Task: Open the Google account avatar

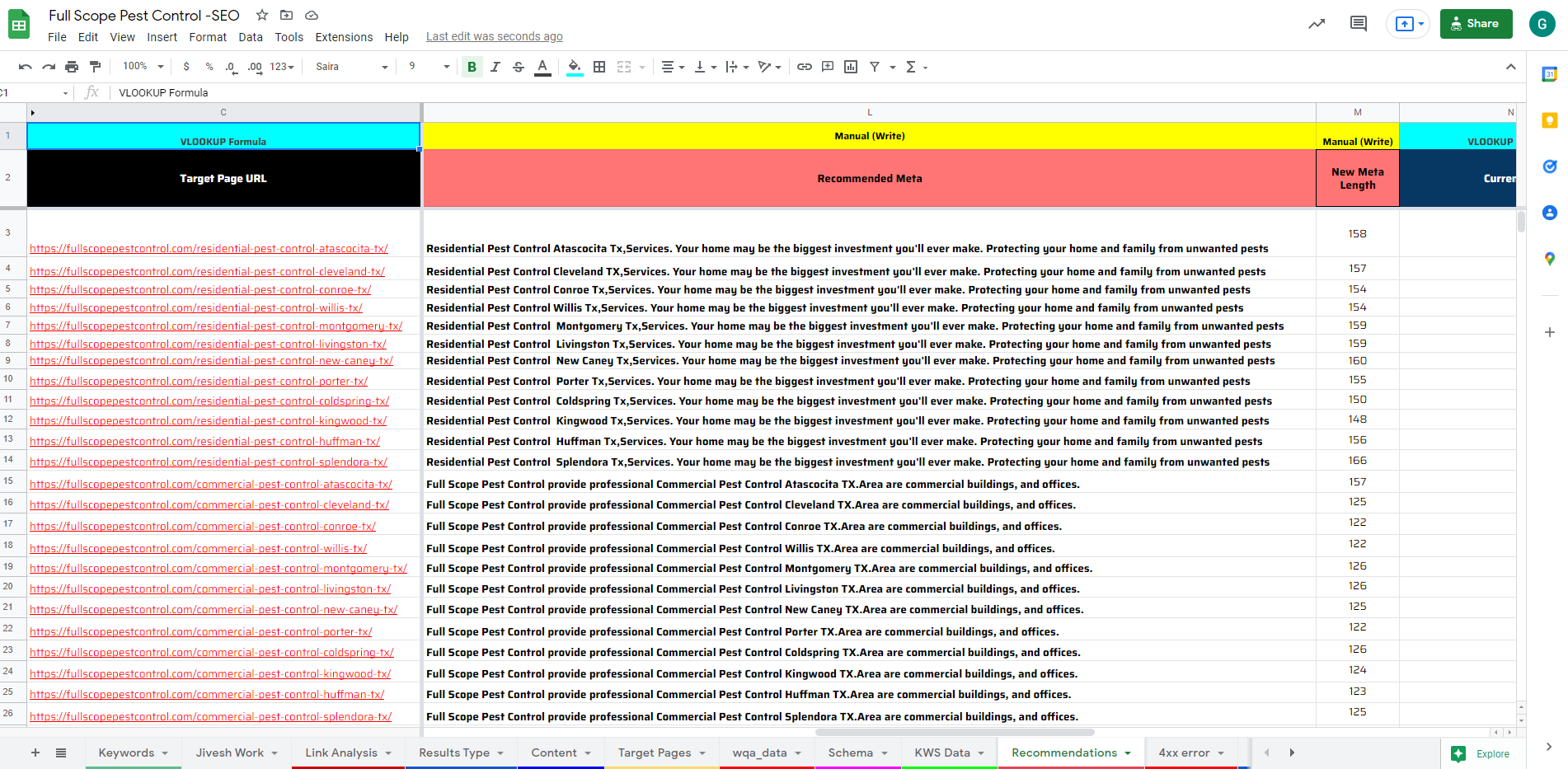Action: pos(1542,24)
